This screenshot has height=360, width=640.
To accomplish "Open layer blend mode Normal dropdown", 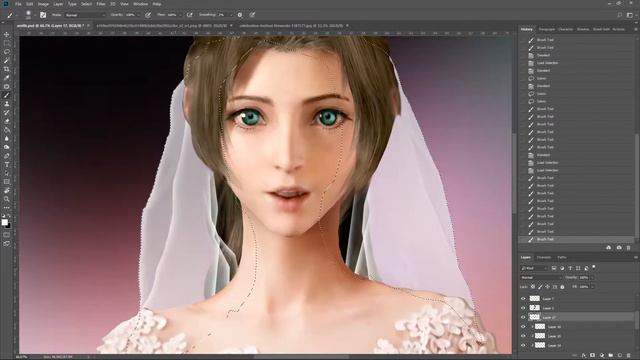I will tap(541, 278).
